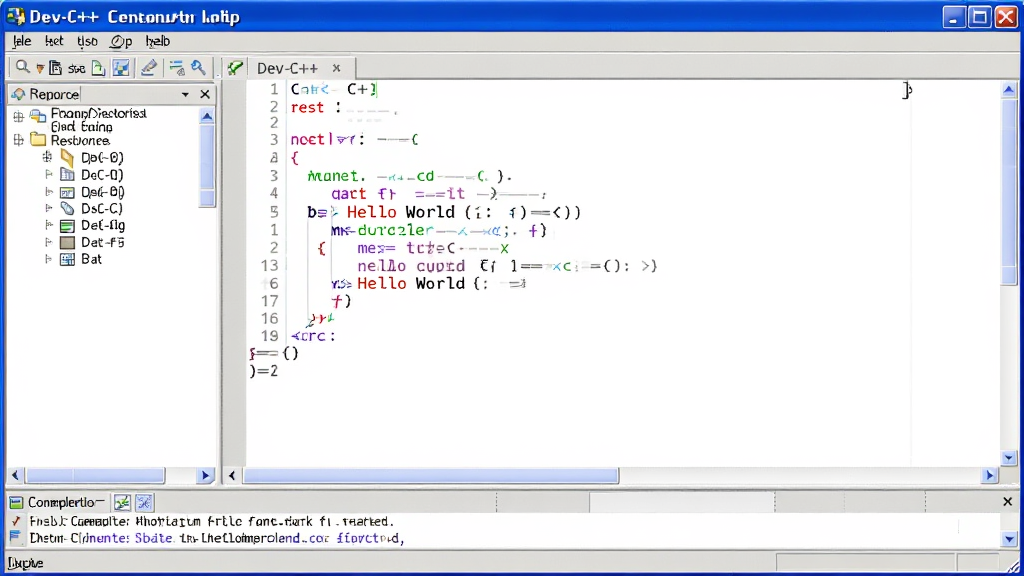The image size is (1024, 576).
Task: Open the orange arrow beside the search icon
Action: click(40, 69)
